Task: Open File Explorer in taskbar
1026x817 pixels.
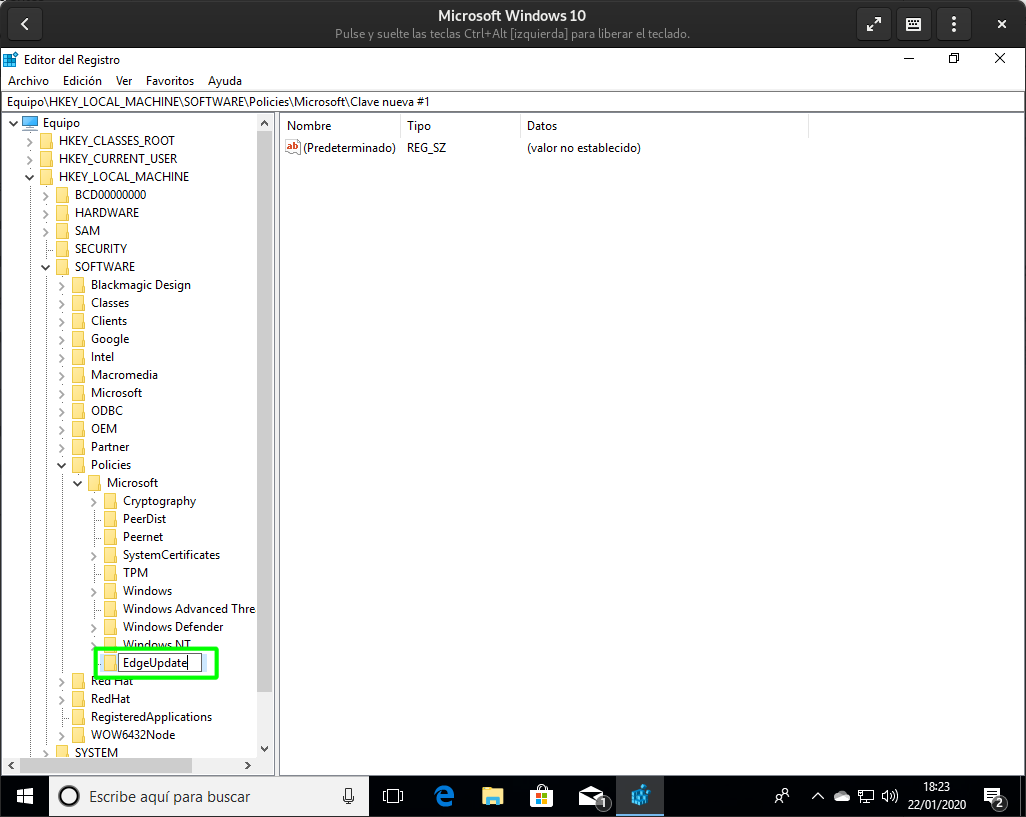Action: click(493, 796)
